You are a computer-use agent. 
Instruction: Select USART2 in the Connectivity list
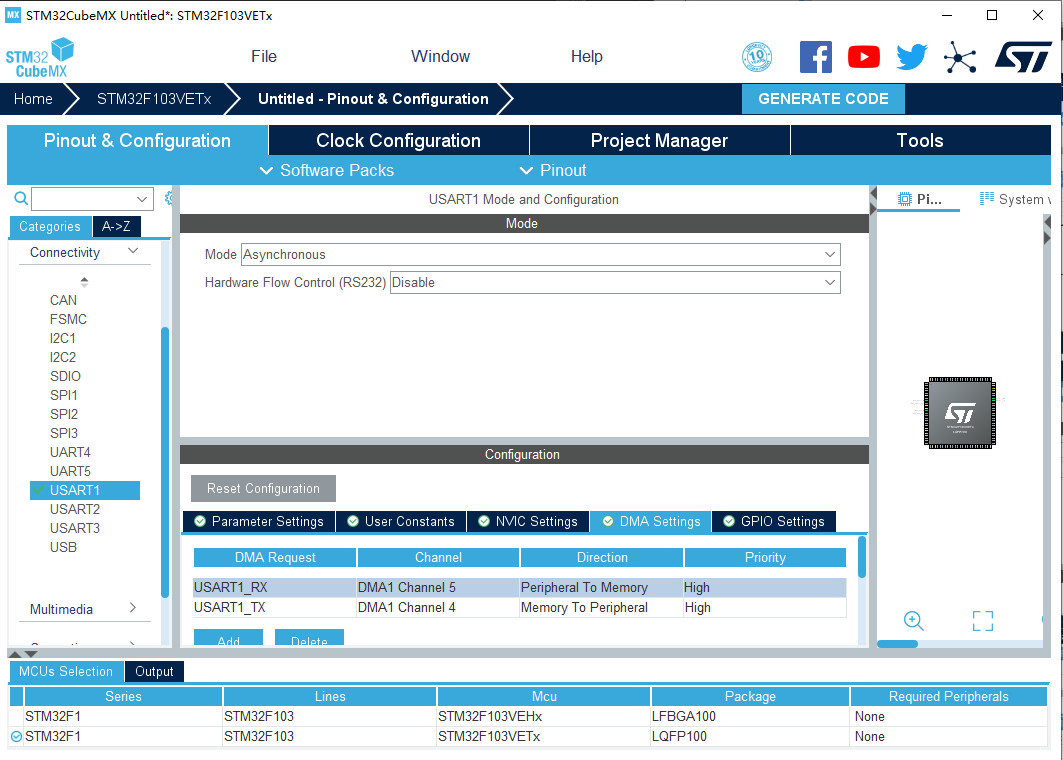[x=75, y=509]
